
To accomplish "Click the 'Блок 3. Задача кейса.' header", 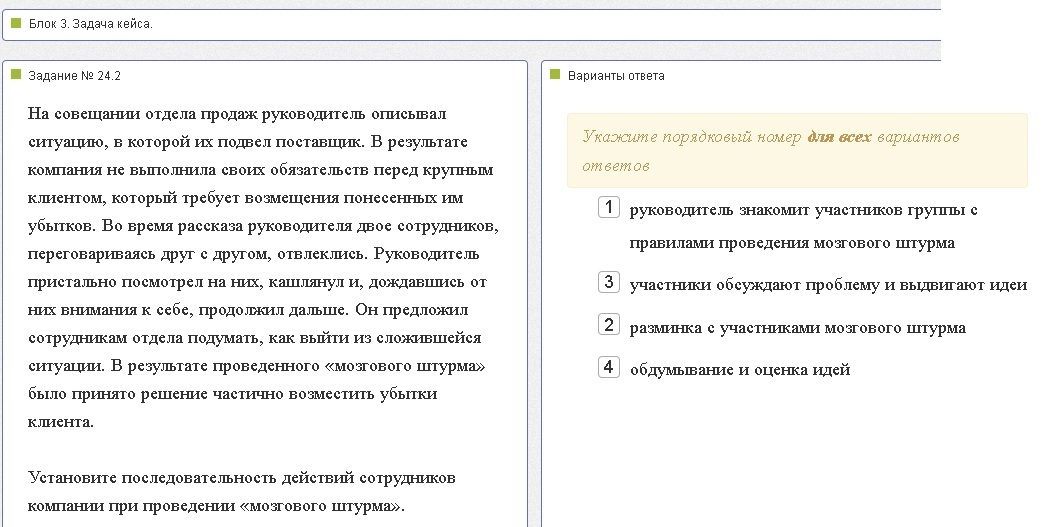I will pyautogui.click(x=90, y=24).
